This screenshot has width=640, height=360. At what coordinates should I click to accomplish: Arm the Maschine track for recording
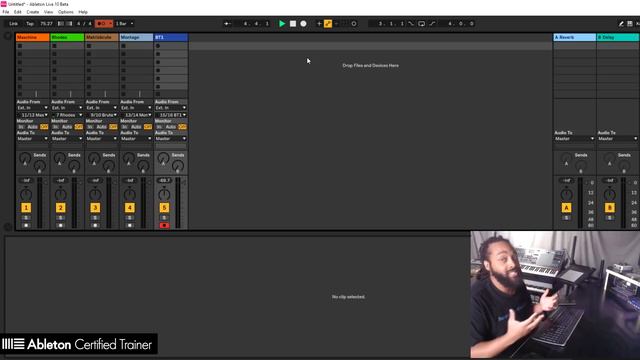coord(26,225)
